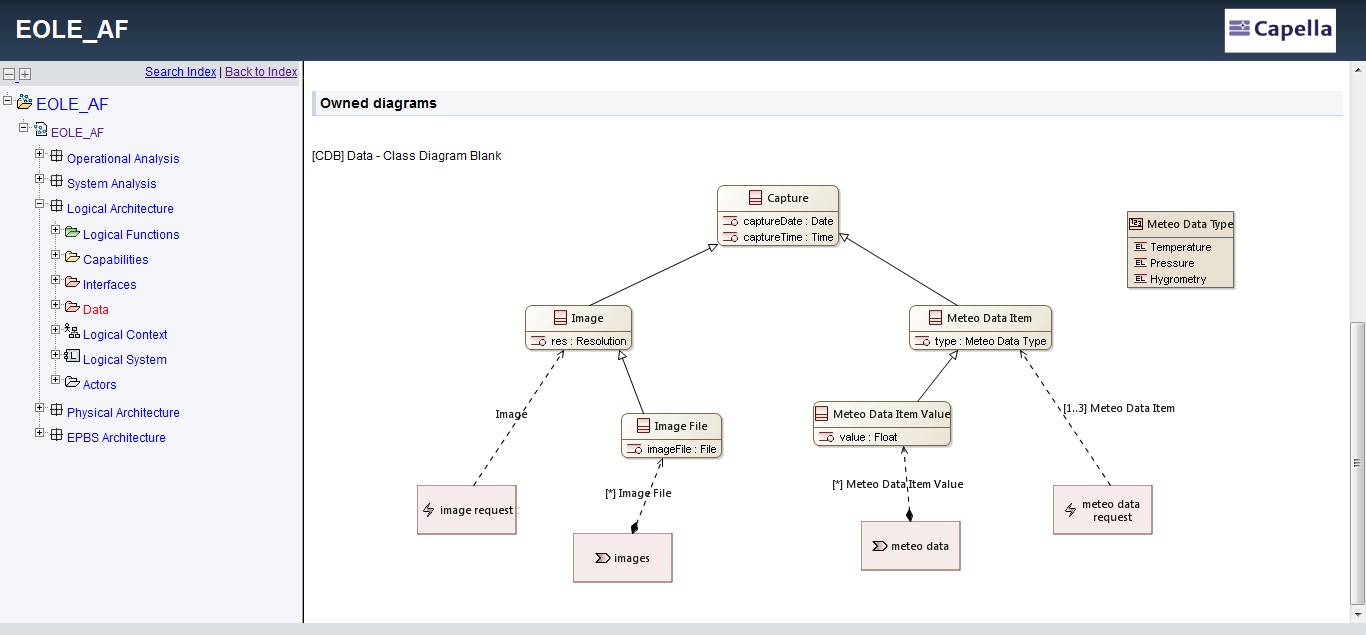Click the EOLE_AF root folder icon

point(24,102)
